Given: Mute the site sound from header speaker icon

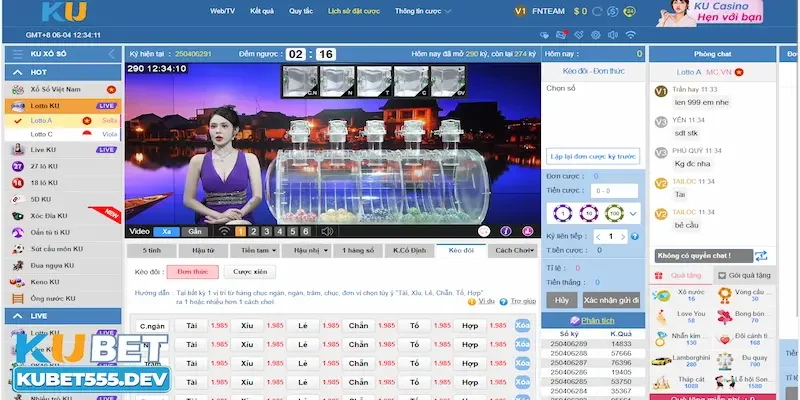Looking at the screenshot, I should coord(613,35).
